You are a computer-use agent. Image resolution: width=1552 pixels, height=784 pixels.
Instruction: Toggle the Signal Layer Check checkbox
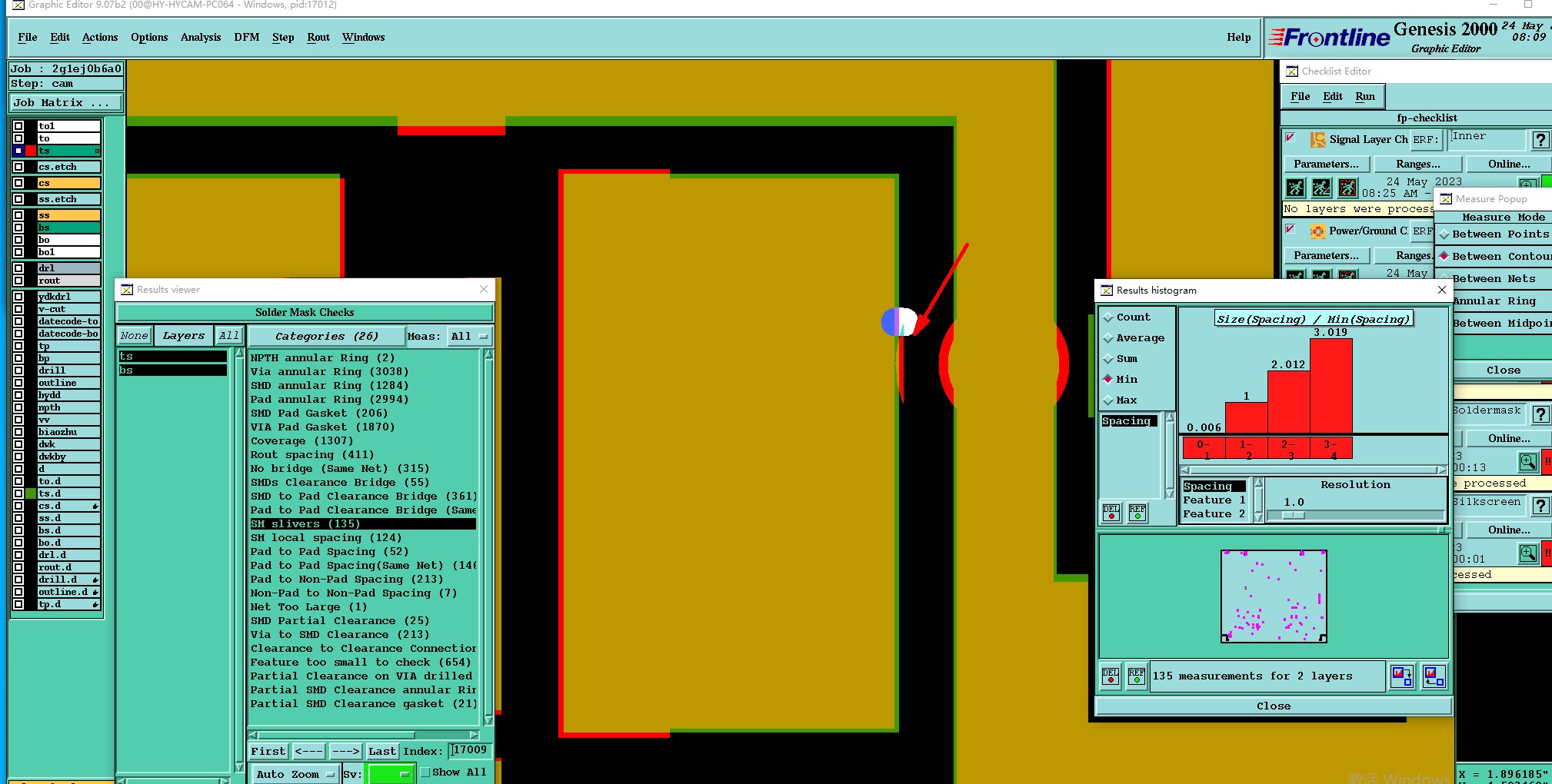[1291, 138]
